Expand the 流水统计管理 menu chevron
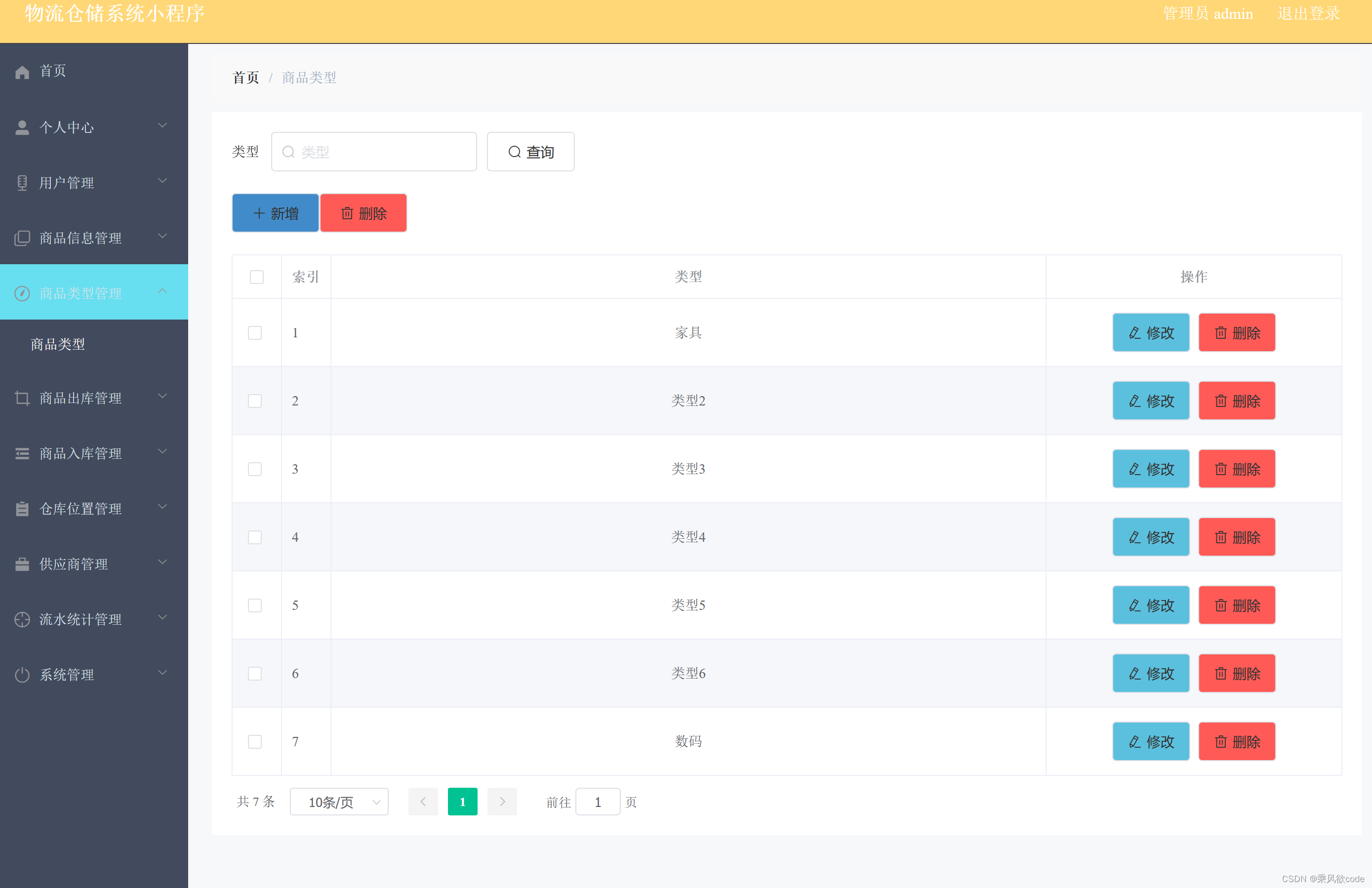The width and height of the screenshot is (1372, 888). point(162,617)
